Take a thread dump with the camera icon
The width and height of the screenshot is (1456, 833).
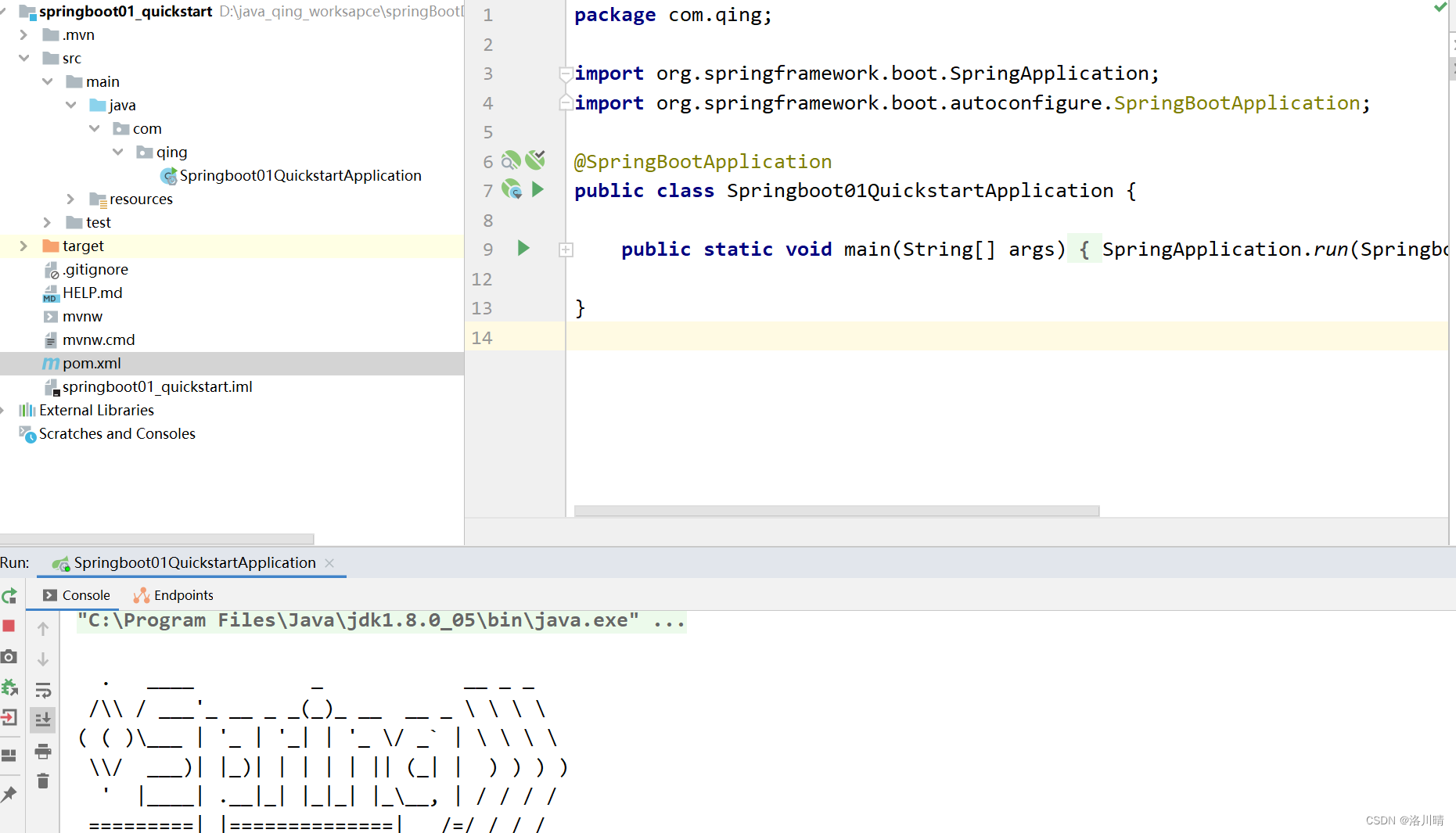[9, 657]
